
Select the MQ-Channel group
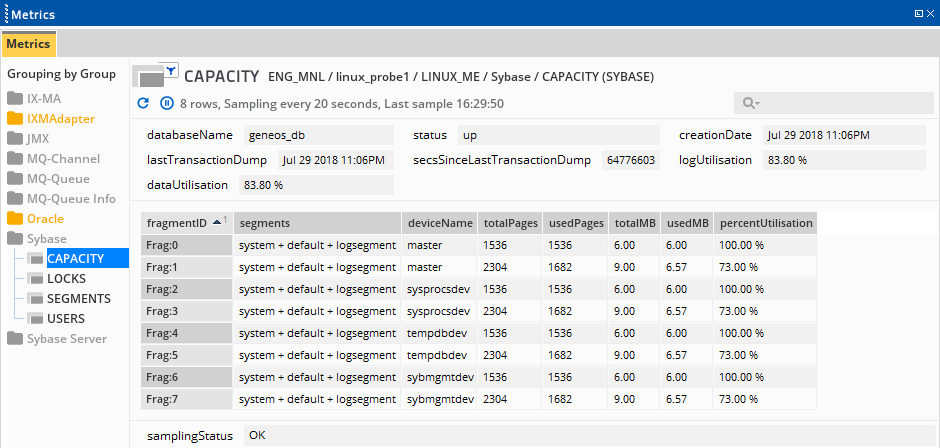[x=63, y=159]
